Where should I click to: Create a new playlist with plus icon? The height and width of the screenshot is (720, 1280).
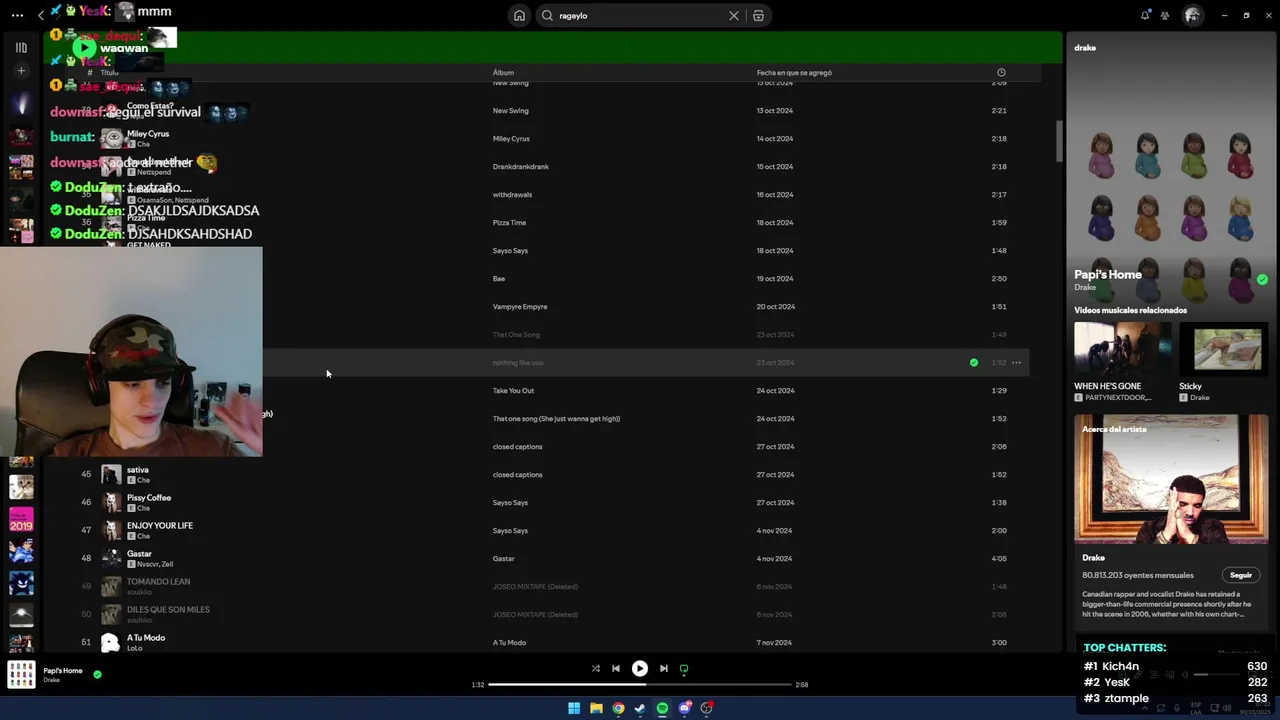pyautogui.click(x=21, y=71)
